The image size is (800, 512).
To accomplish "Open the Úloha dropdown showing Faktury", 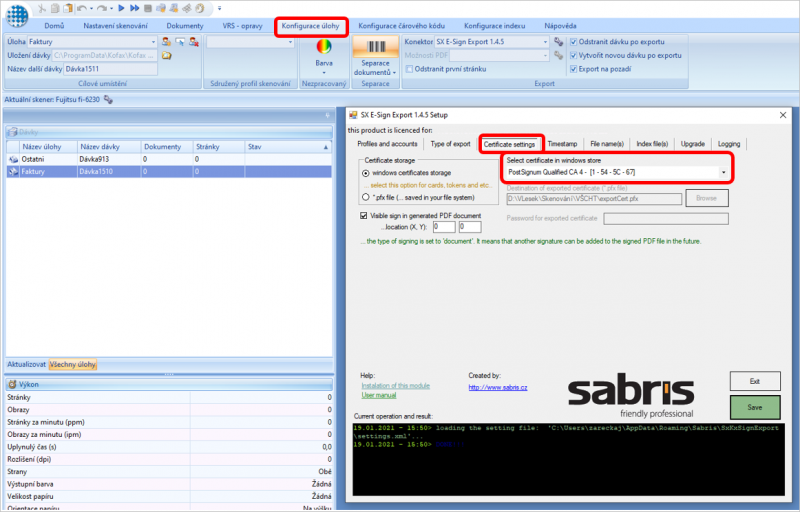I will pos(153,42).
